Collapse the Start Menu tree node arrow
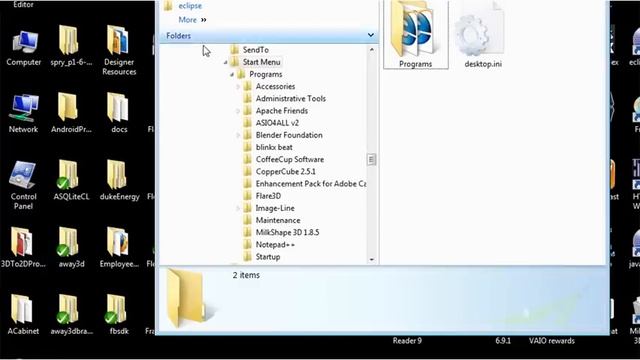This screenshot has height=360, width=640. coord(225,62)
